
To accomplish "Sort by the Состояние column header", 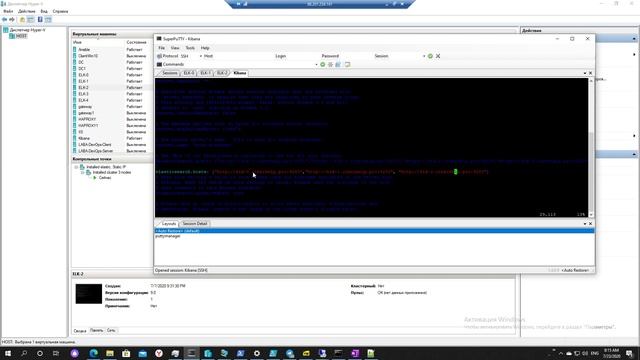I will tap(137, 42).
